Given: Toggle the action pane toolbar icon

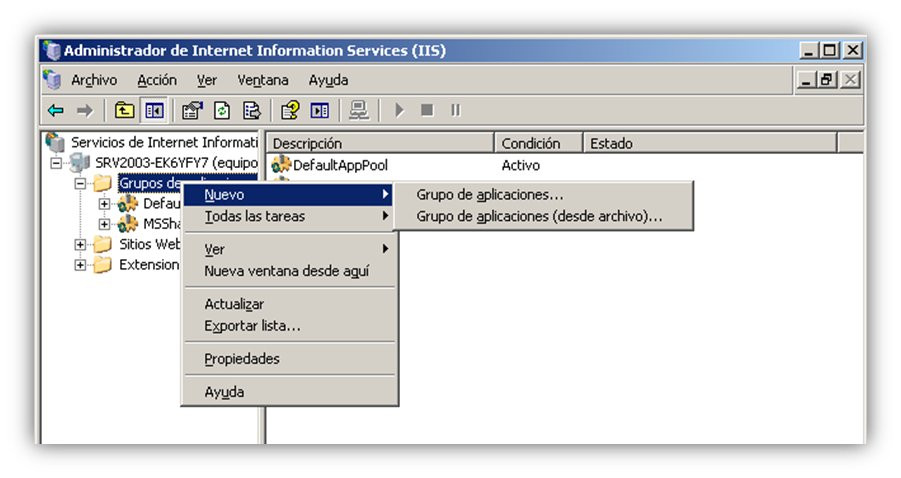Looking at the screenshot, I should click(319, 110).
